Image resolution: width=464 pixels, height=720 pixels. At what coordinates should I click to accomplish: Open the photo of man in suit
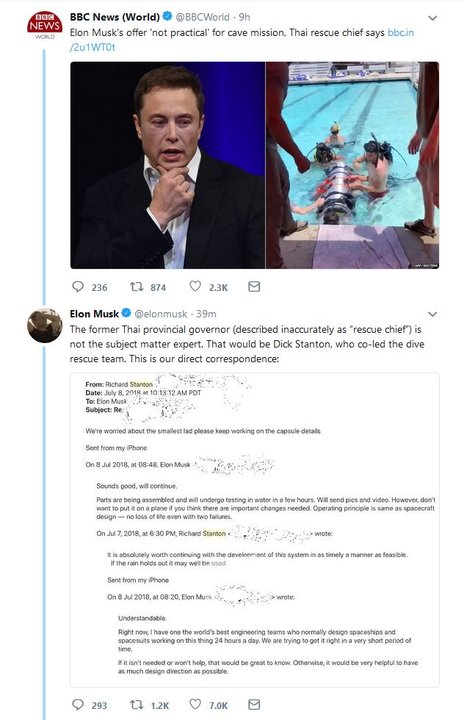click(168, 165)
